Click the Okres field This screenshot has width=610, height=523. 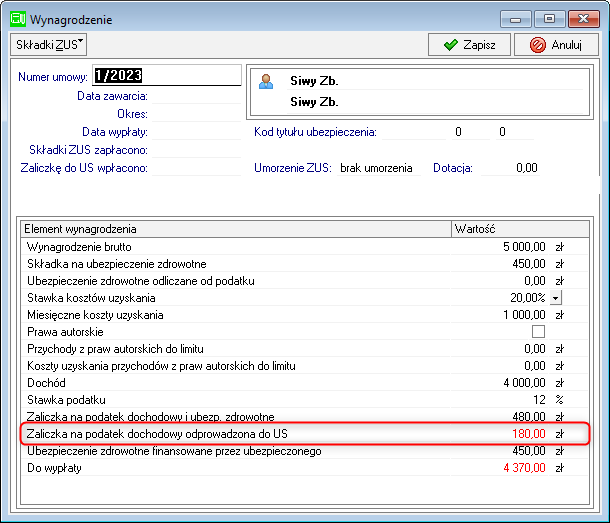196,114
